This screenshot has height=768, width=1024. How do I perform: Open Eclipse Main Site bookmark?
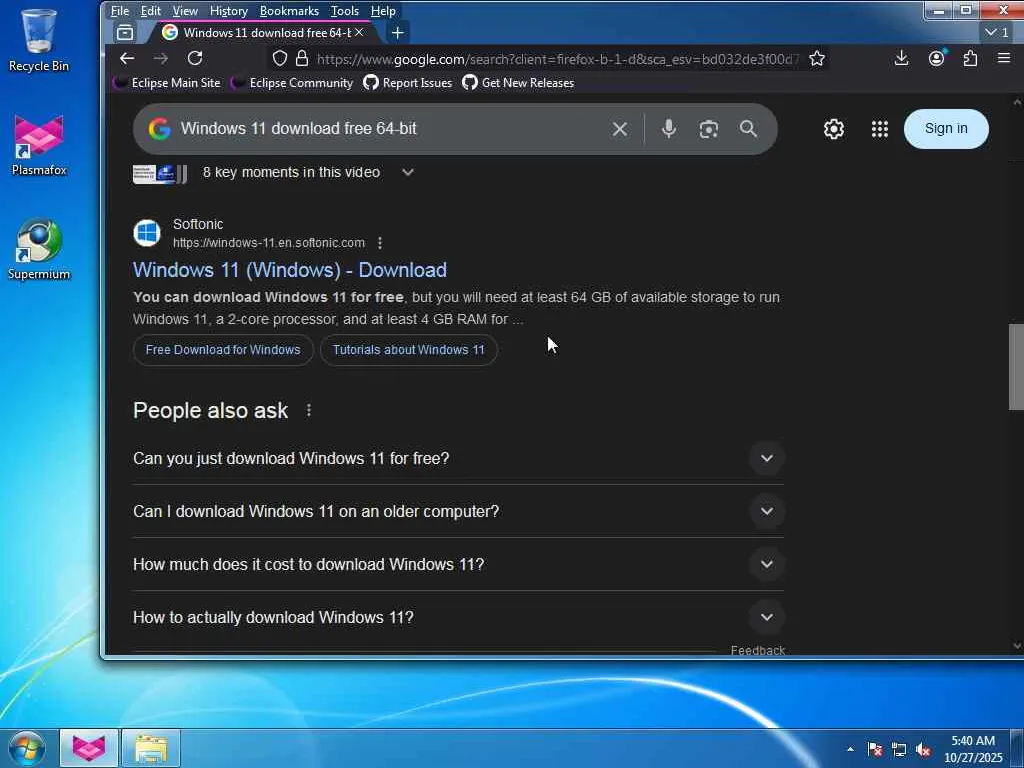pyautogui.click(x=167, y=83)
